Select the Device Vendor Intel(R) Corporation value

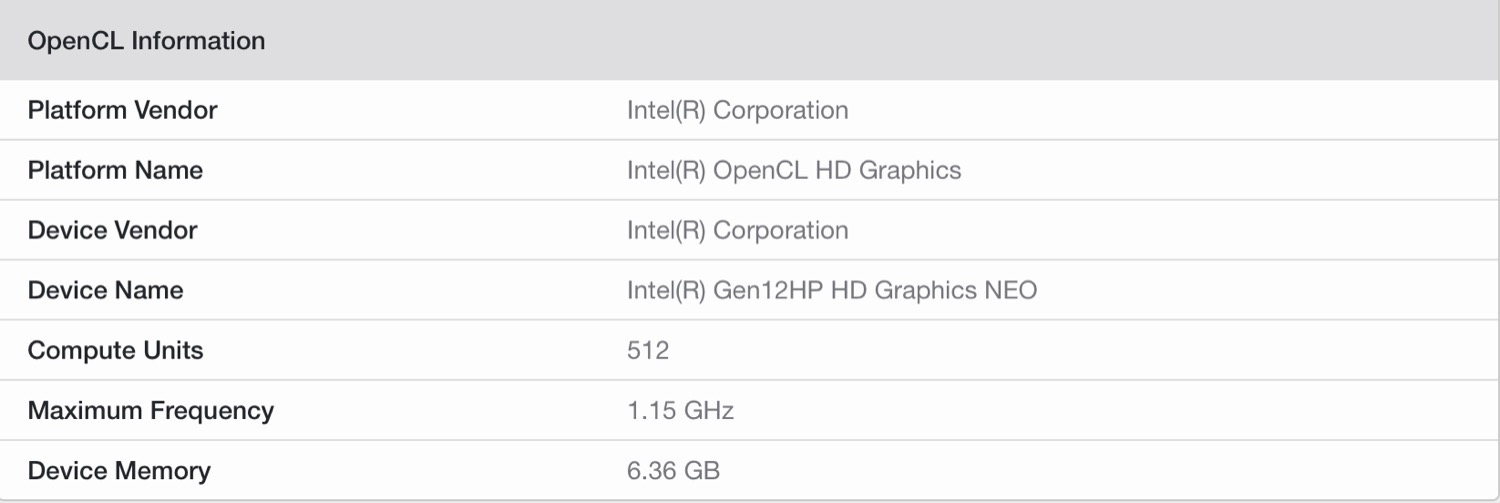[737, 230]
